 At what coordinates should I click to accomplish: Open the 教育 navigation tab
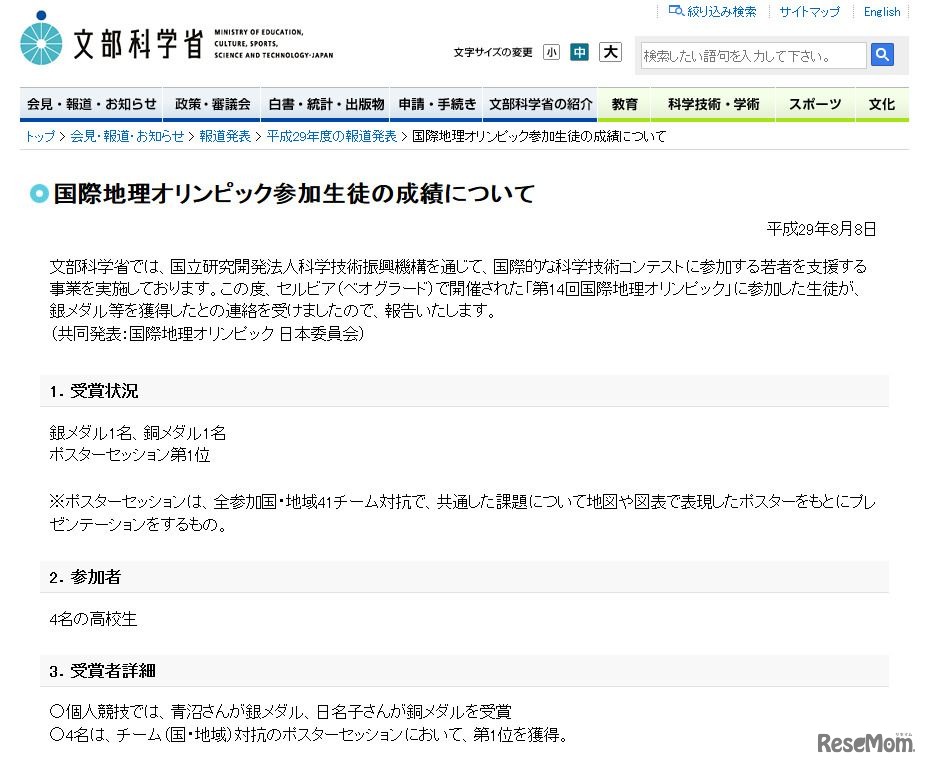(x=624, y=104)
